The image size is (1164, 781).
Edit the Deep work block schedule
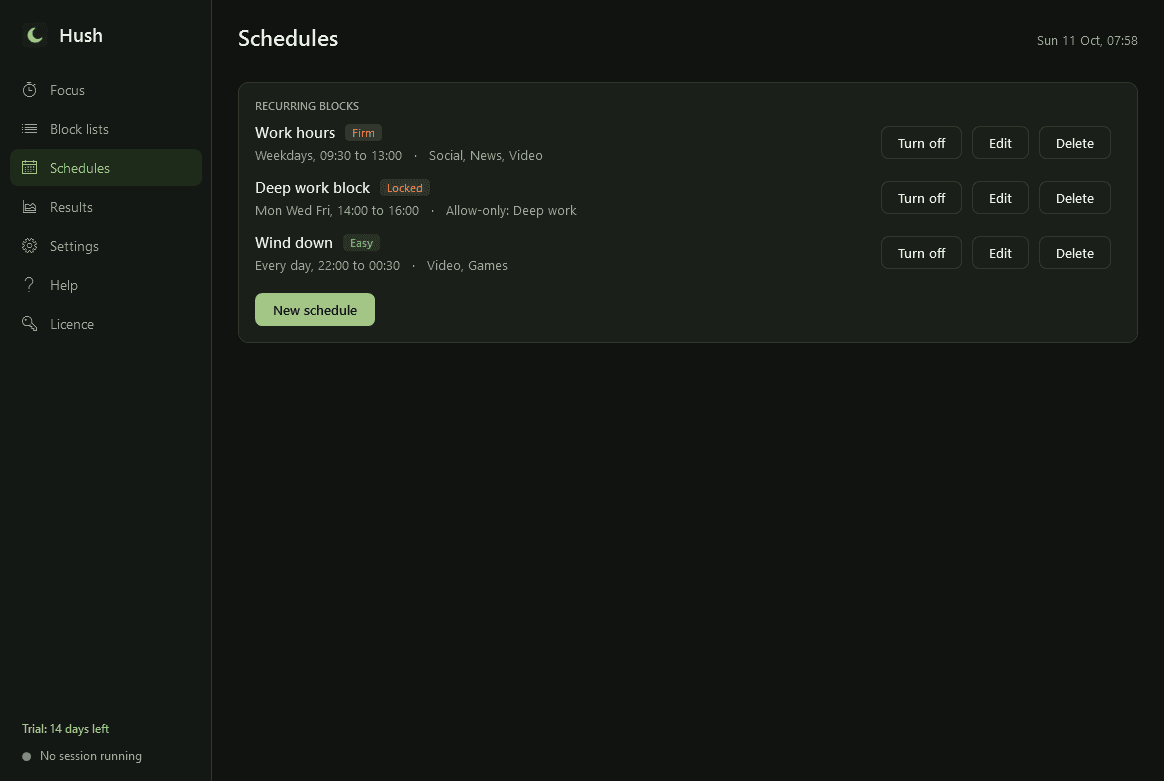pyautogui.click(x=1000, y=198)
